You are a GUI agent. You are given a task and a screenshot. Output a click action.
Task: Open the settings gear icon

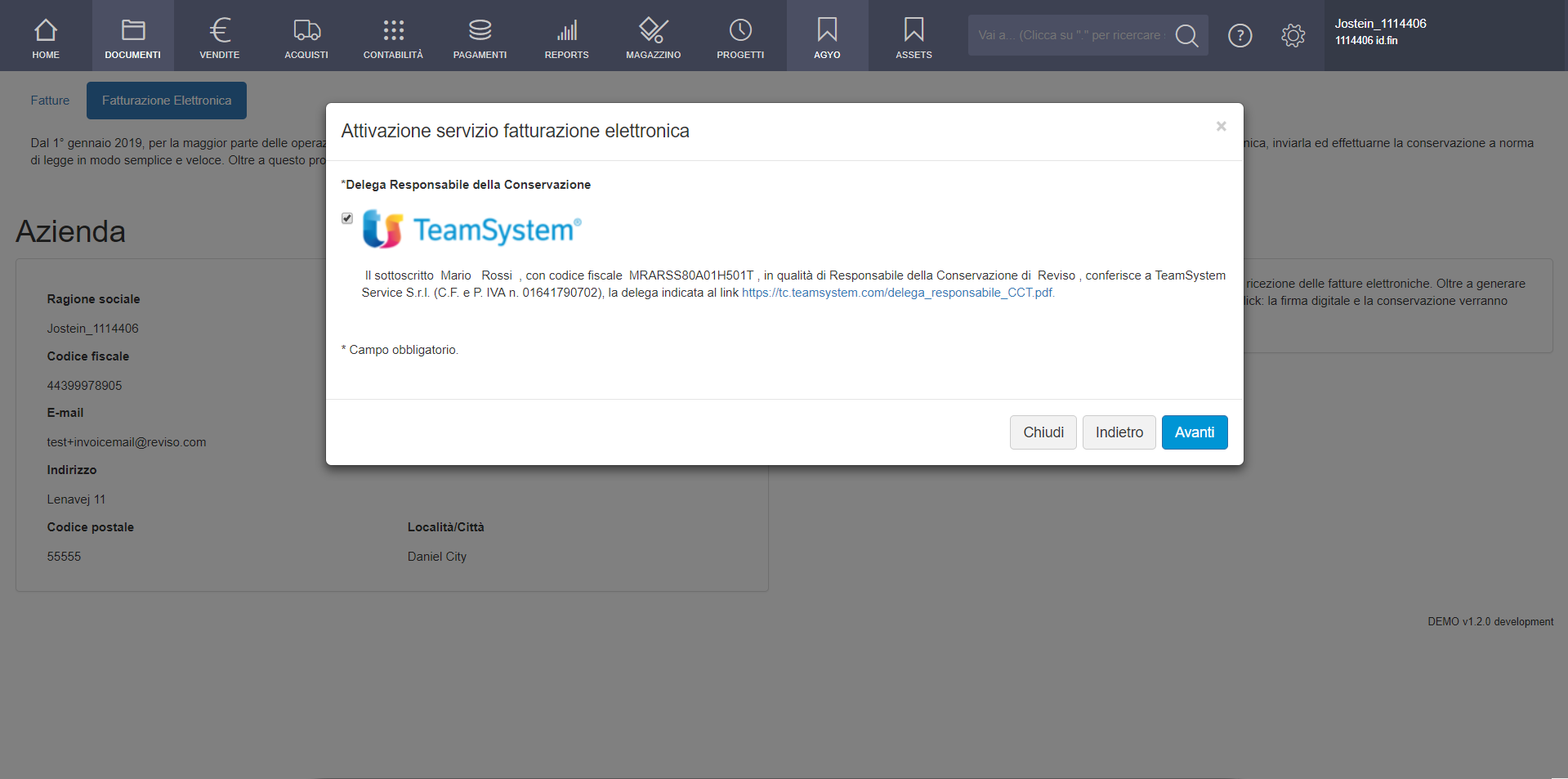pos(1293,35)
